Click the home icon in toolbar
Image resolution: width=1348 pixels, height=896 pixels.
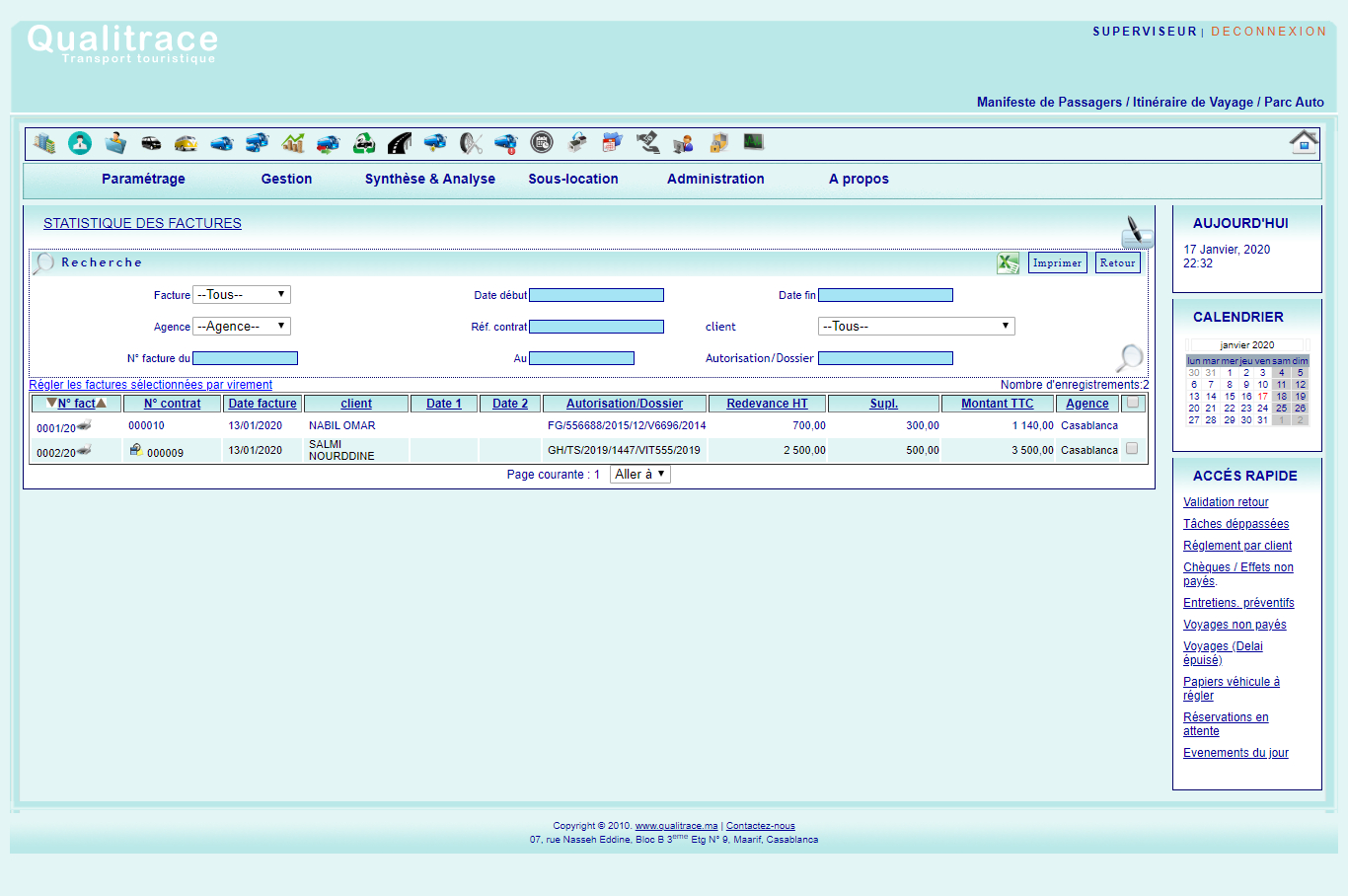pyautogui.click(x=1304, y=142)
